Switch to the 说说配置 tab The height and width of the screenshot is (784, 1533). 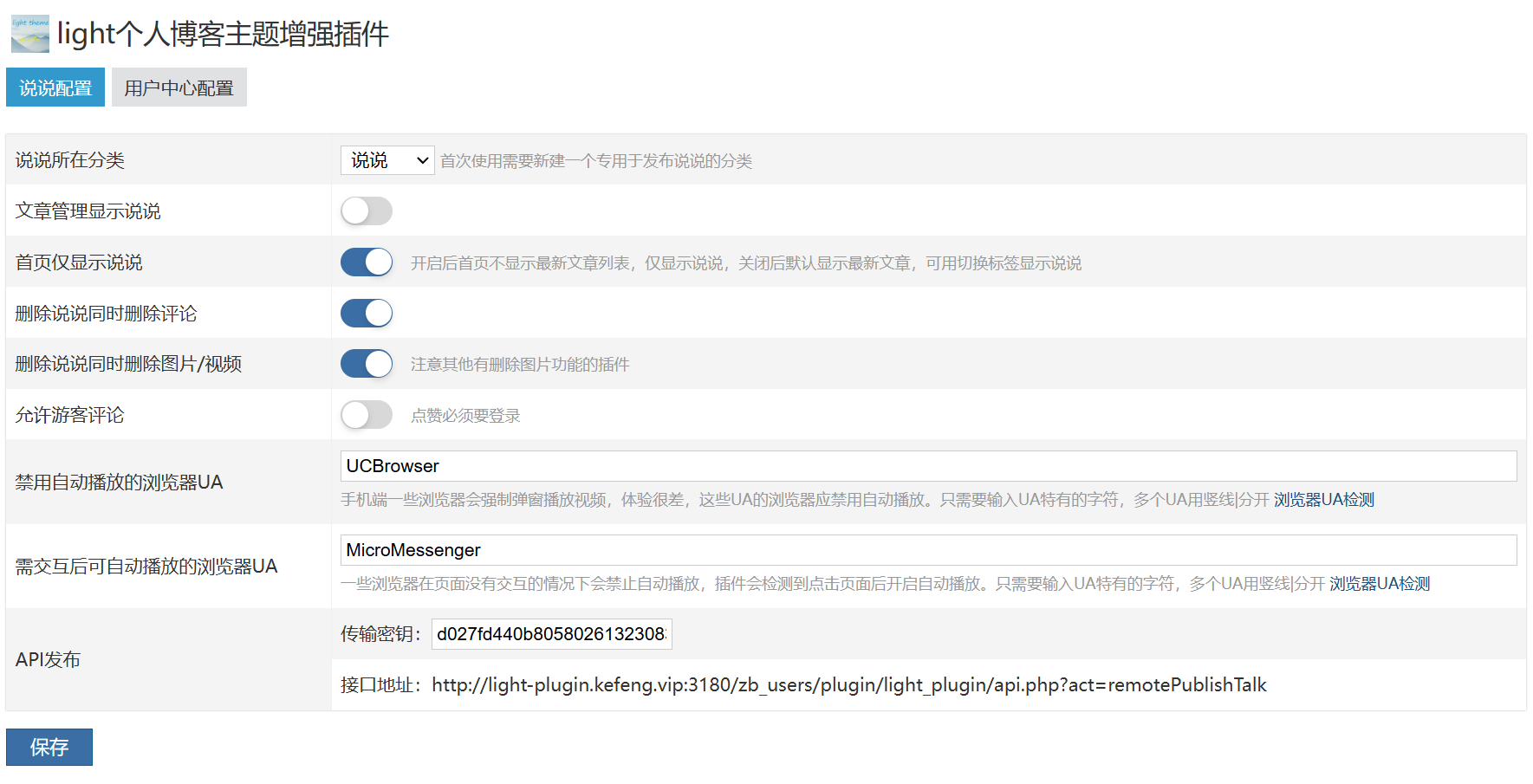click(55, 87)
